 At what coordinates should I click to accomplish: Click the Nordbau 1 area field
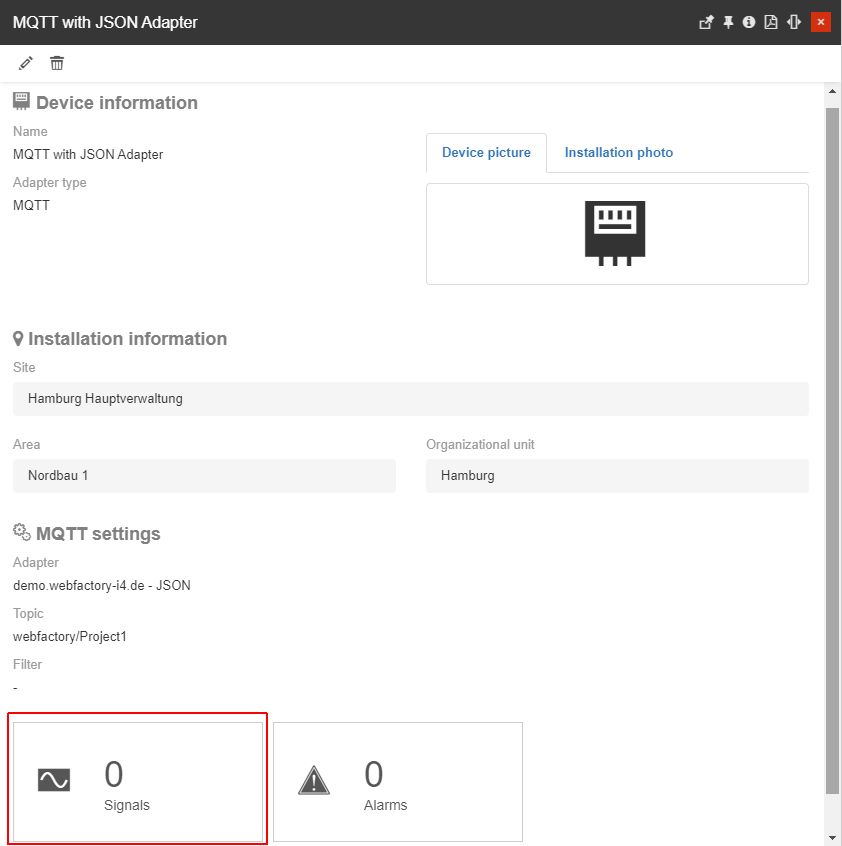click(x=204, y=475)
